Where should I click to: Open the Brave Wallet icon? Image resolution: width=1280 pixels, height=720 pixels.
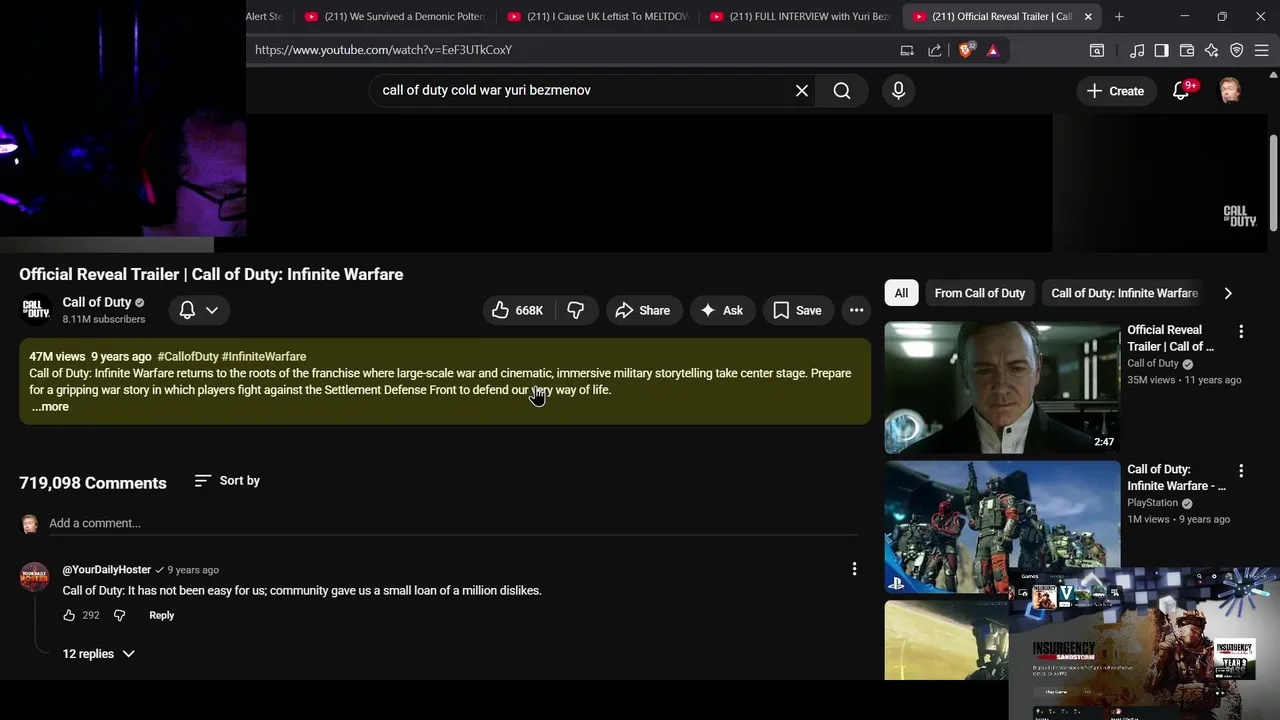[x=1187, y=50]
